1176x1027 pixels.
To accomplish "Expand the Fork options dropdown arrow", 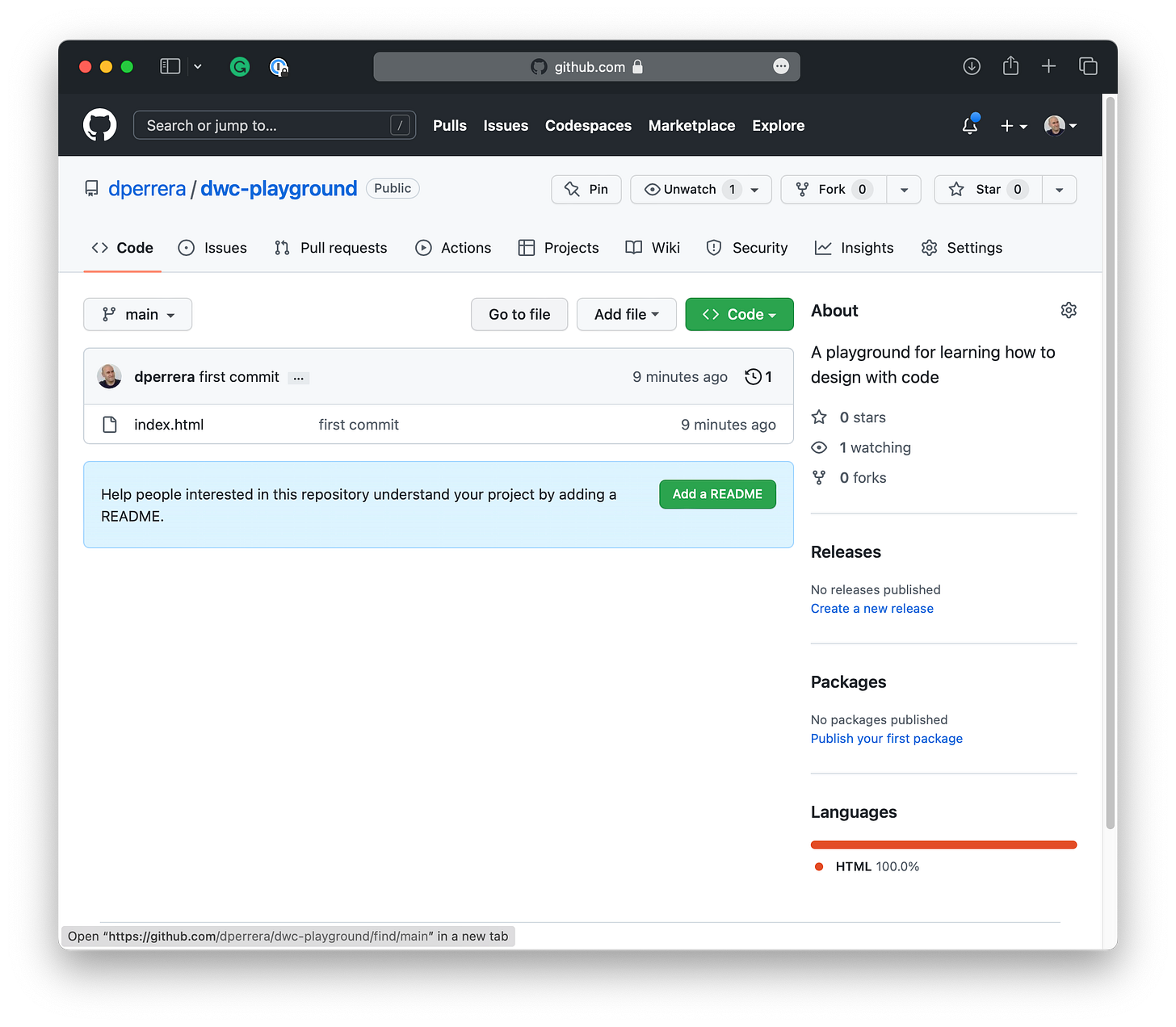I will tap(904, 190).
